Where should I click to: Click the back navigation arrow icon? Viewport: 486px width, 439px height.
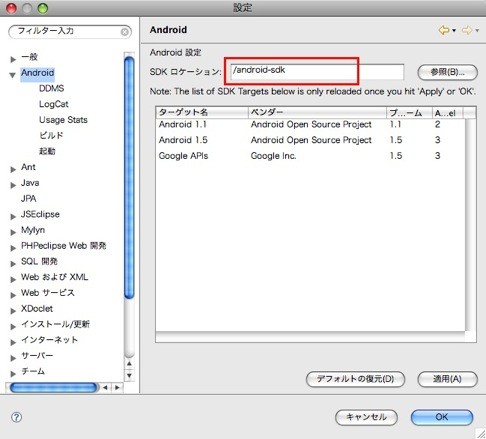click(444, 30)
